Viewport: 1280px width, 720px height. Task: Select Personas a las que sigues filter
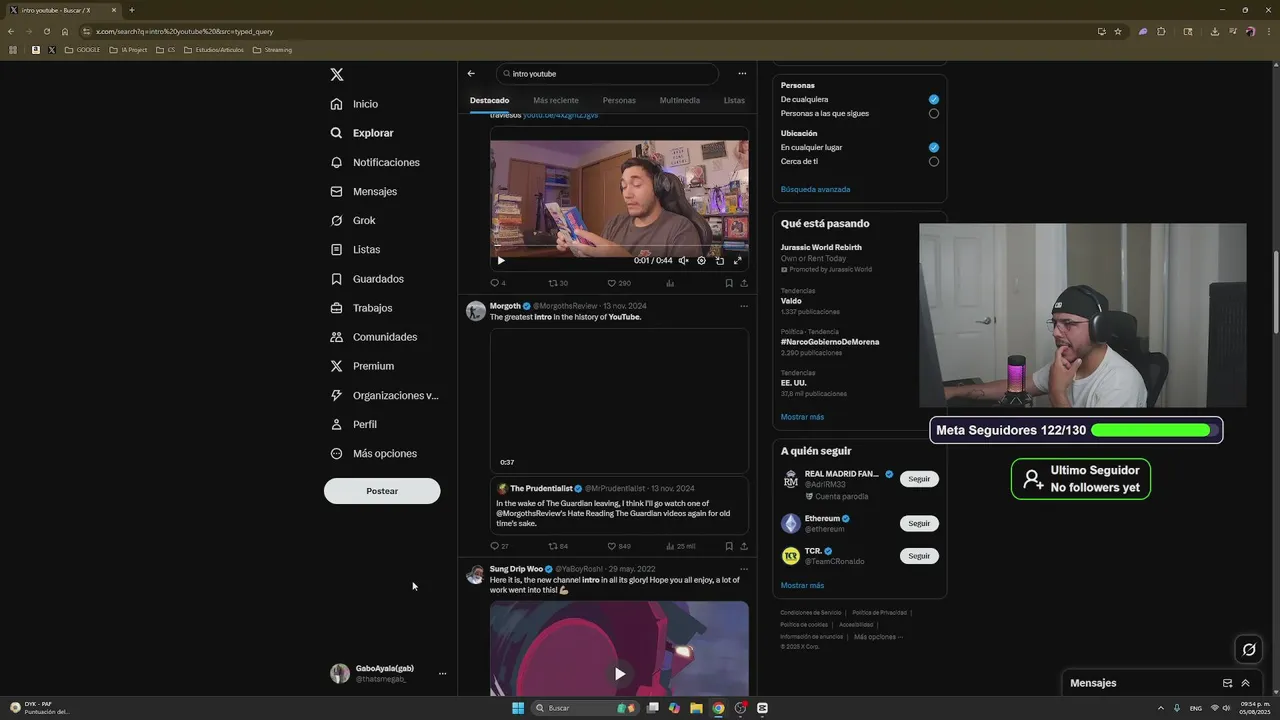(933, 114)
